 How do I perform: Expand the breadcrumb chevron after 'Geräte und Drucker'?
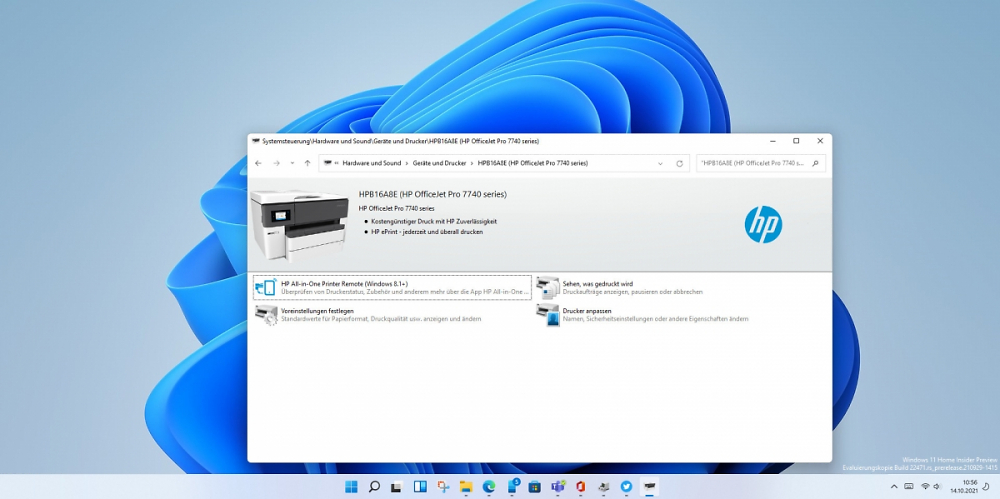pyautogui.click(x=472, y=163)
